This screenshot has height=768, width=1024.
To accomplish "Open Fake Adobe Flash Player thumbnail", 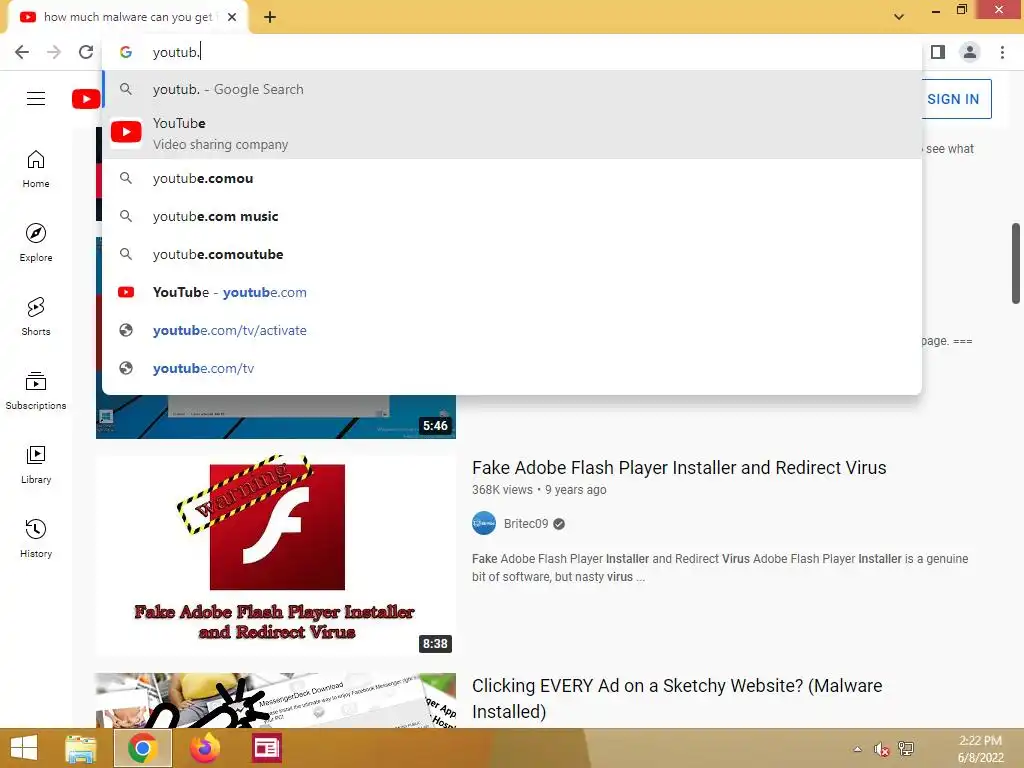I will point(276,555).
